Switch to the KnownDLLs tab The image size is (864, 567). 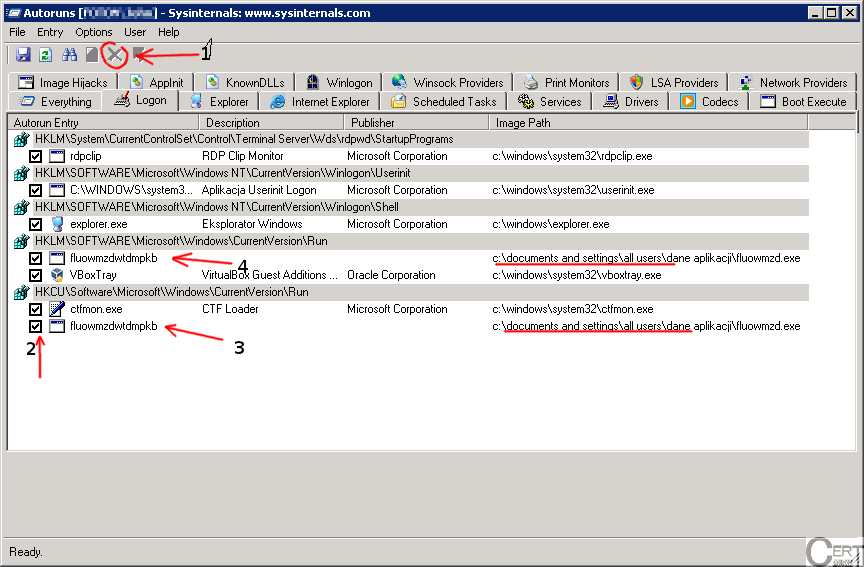click(245, 83)
